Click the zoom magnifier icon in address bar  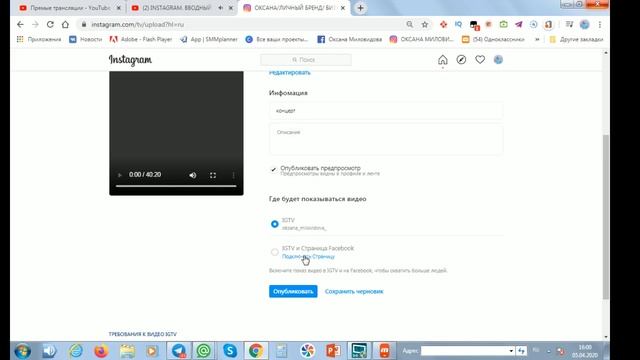409,24
